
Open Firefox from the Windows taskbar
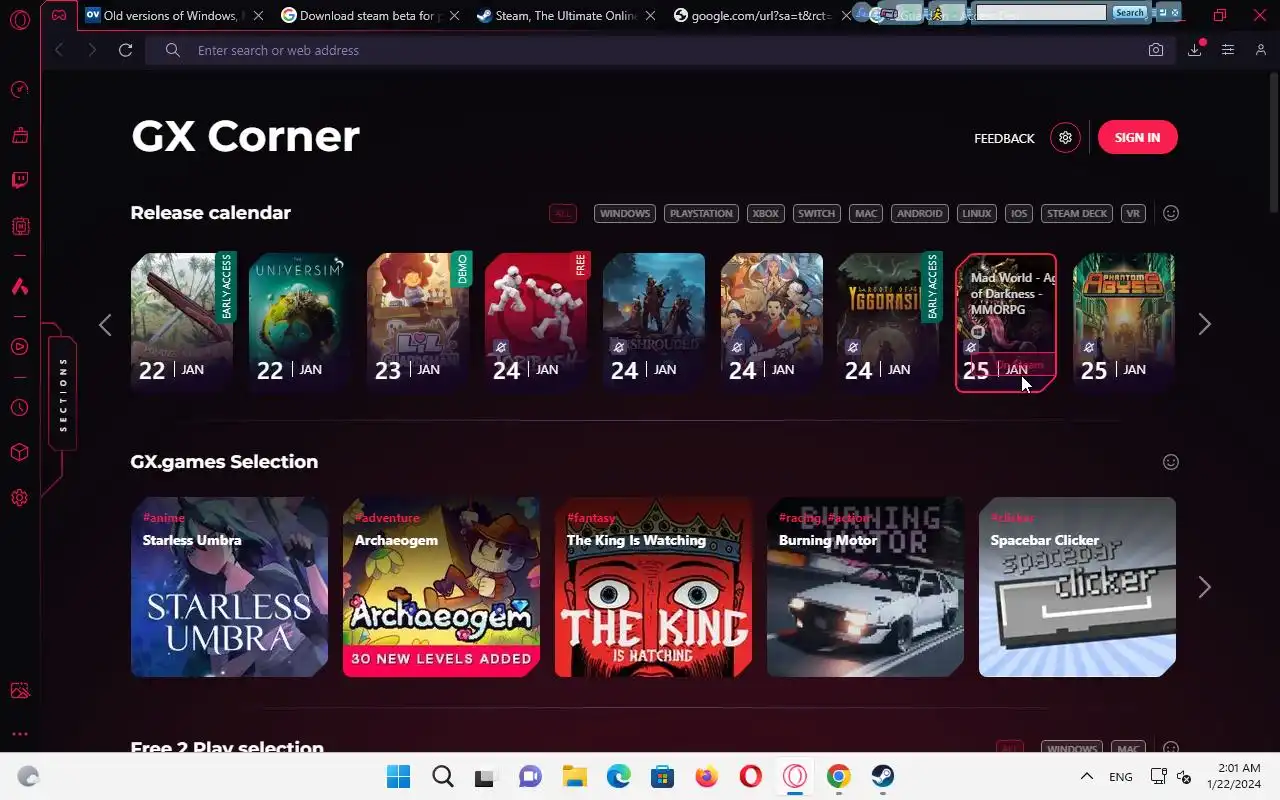[707, 776]
